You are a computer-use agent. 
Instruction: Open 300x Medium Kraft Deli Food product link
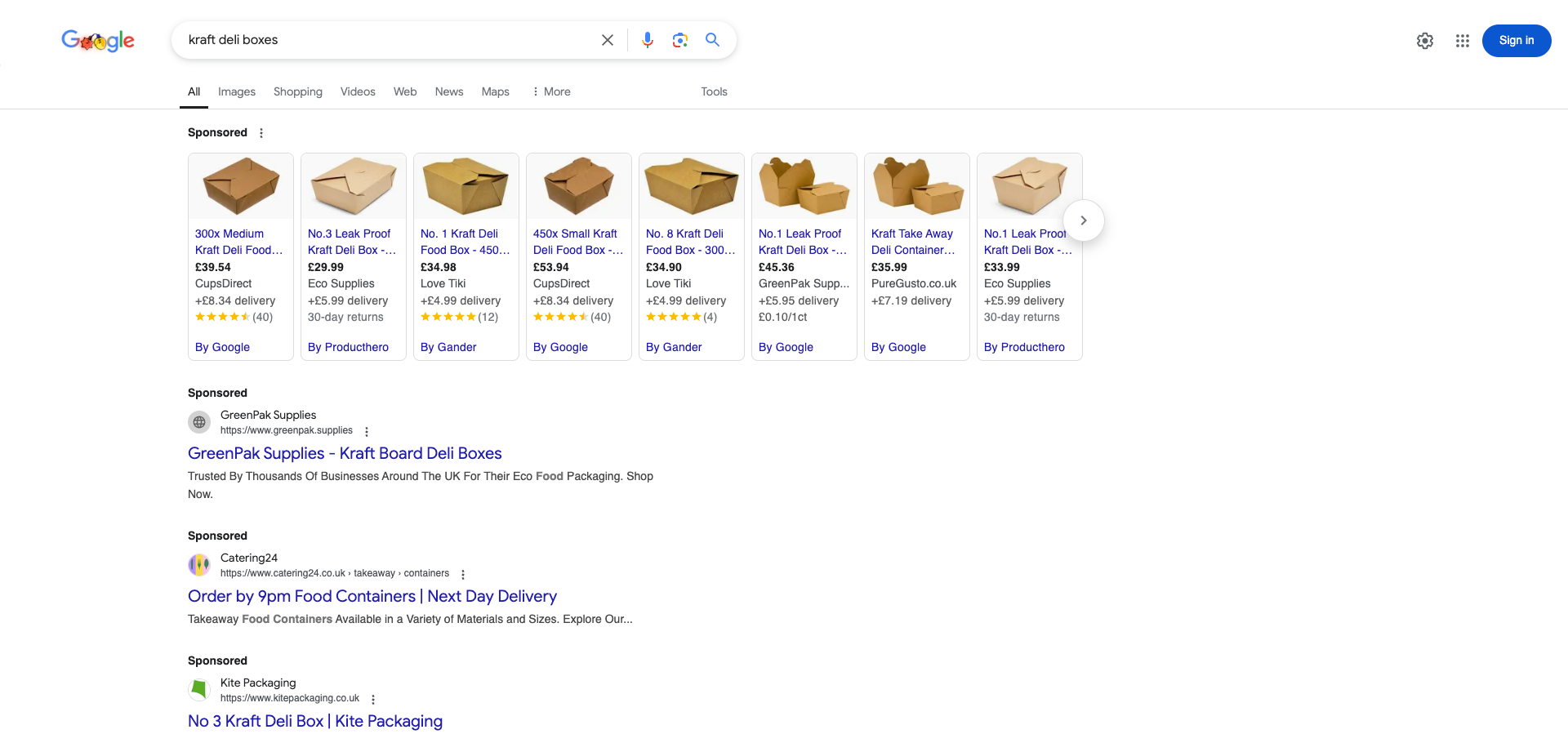[x=238, y=242]
